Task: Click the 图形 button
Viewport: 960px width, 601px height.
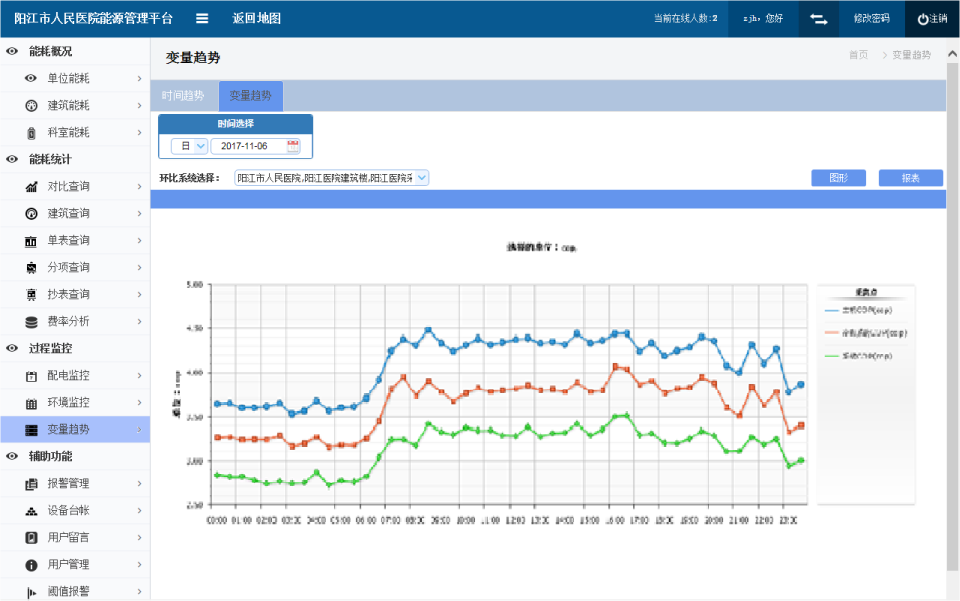Action: click(x=838, y=178)
